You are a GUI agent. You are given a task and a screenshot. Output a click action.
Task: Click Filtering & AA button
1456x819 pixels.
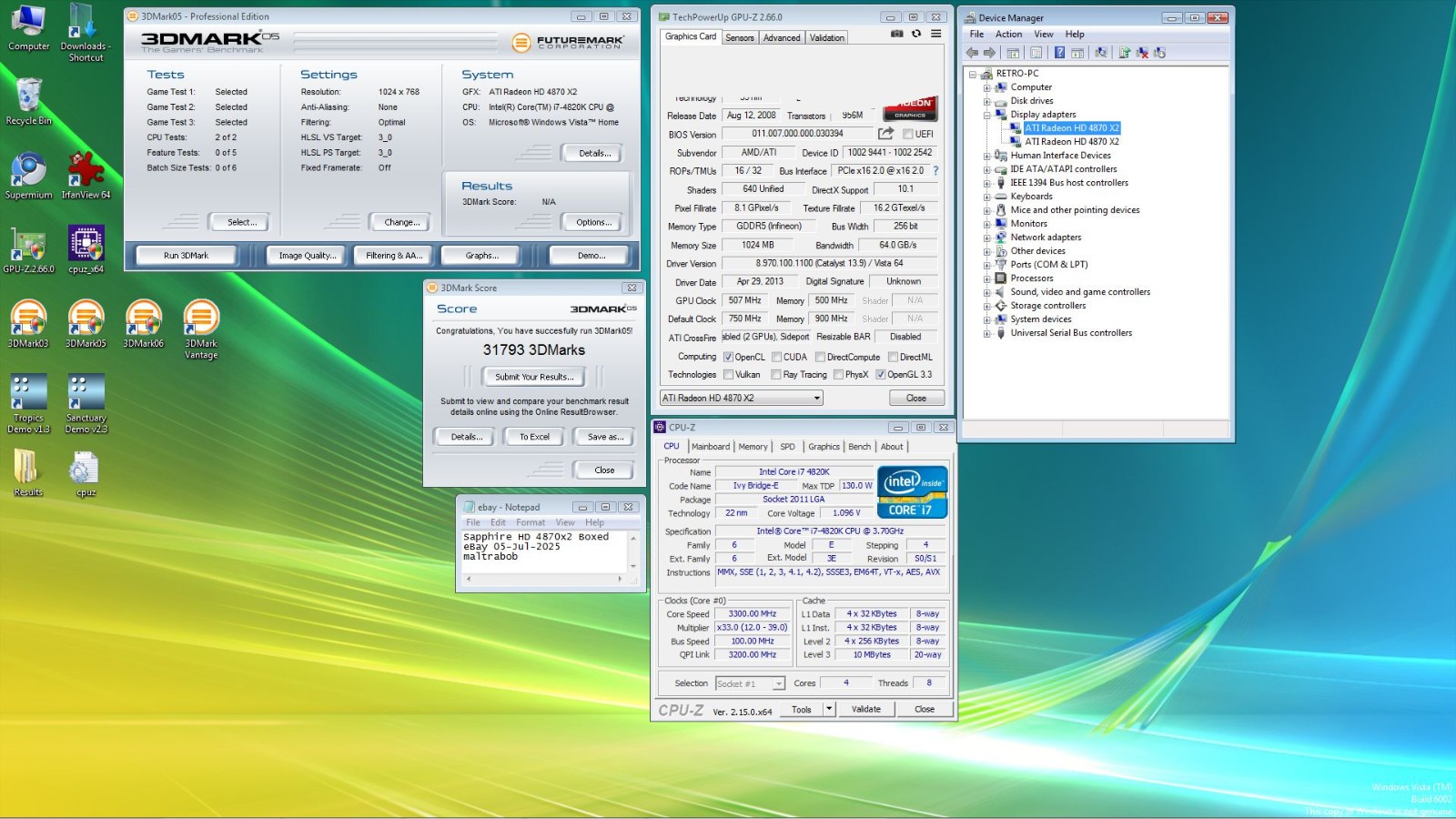pos(395,256)
